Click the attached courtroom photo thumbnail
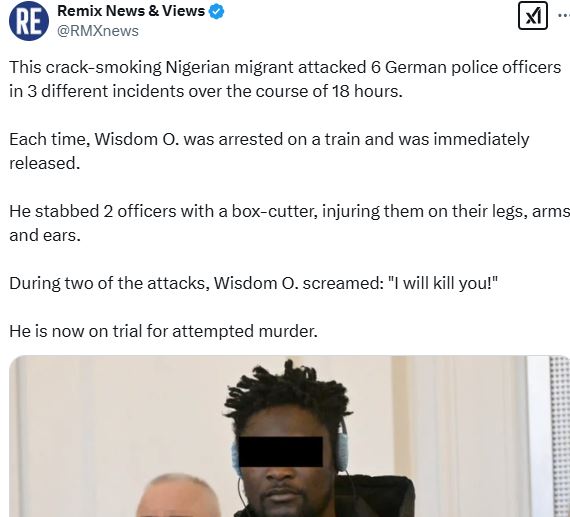Image resolution: width=570 pixels, height=517 pixels. [289, 436]
